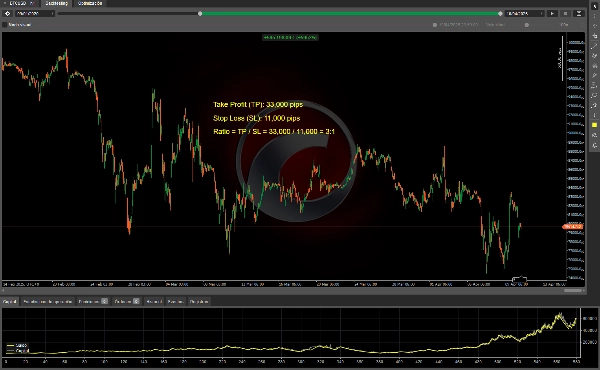Start the backtest with the play button
600x370 pixels.
552,13
